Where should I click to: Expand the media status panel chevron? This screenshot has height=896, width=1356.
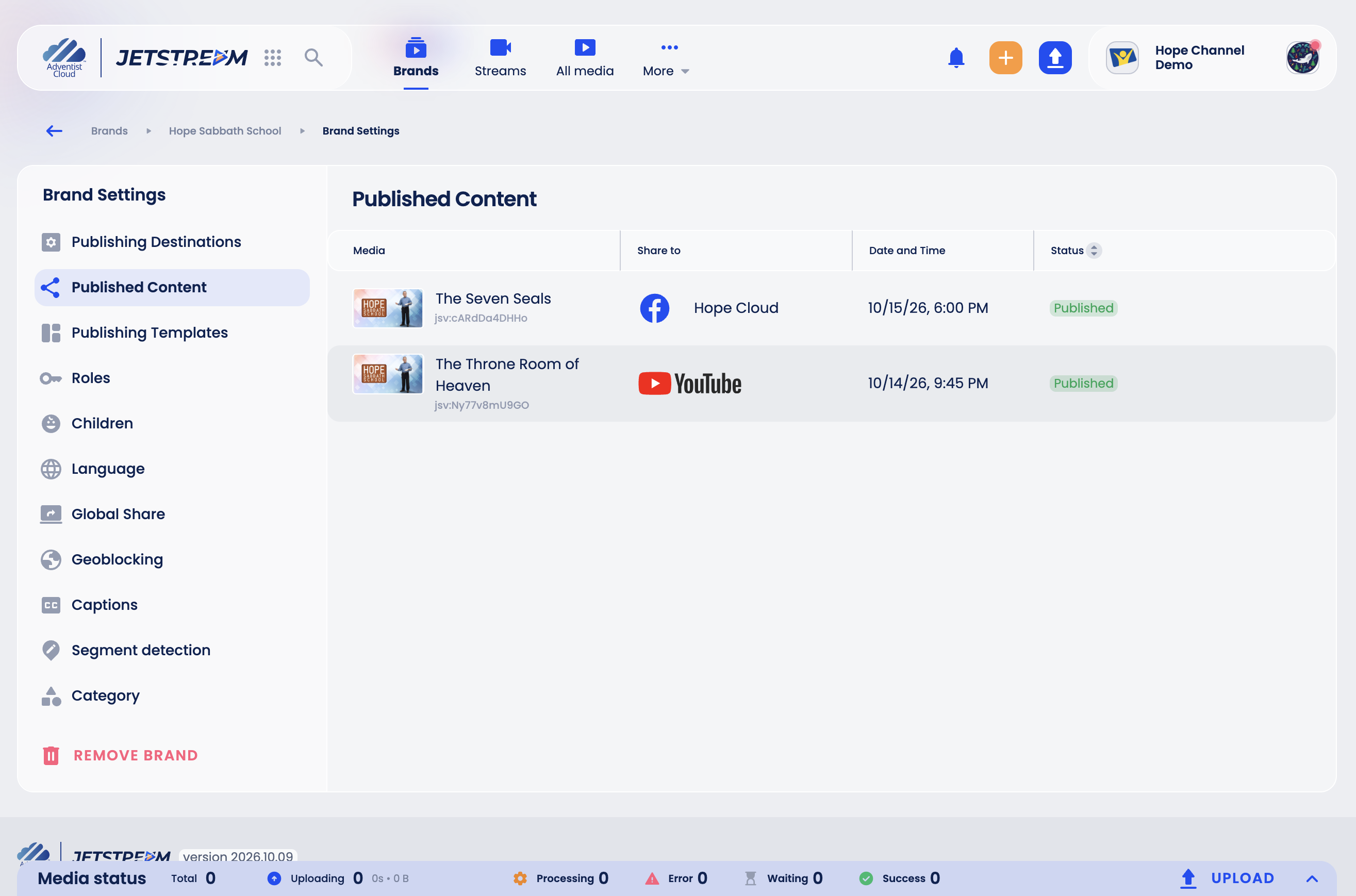[1312, 879]
